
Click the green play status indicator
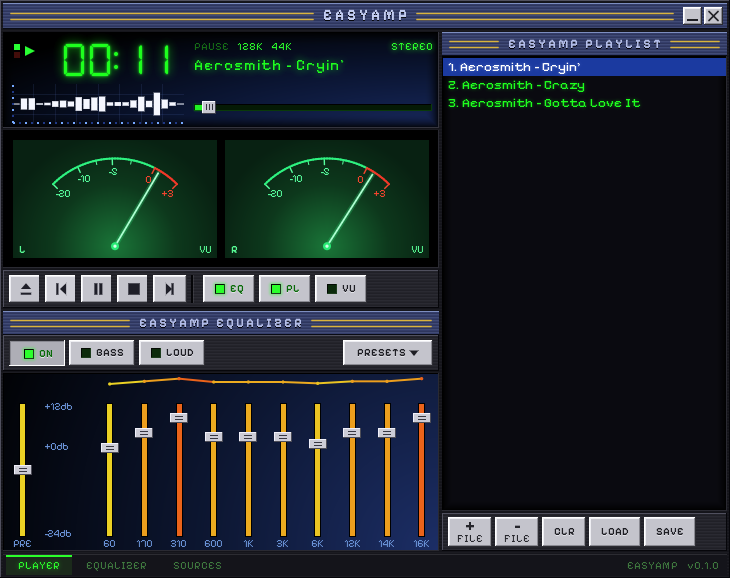30,50
